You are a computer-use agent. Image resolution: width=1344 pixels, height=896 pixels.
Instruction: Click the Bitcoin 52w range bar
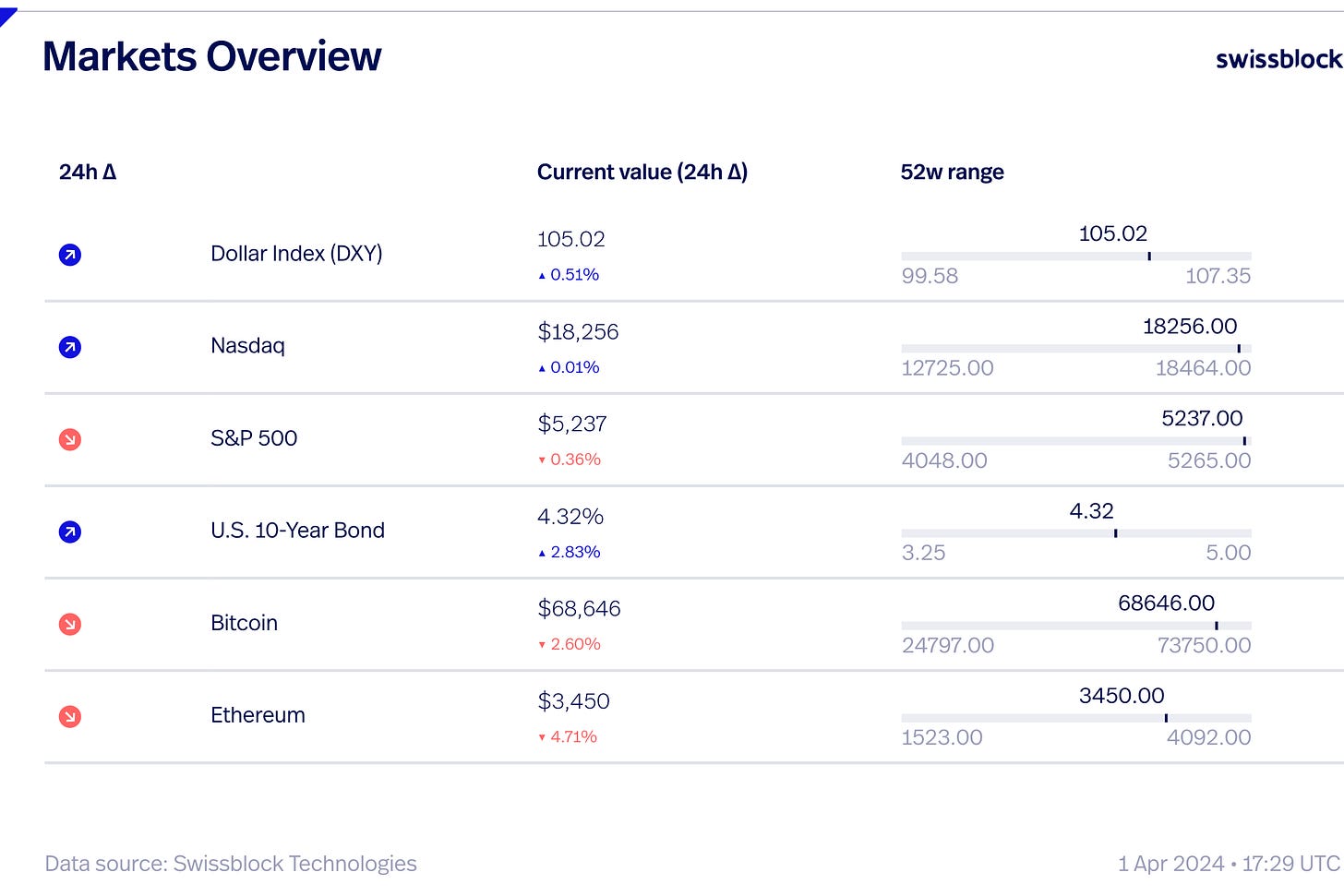(x=1076, y=626)
